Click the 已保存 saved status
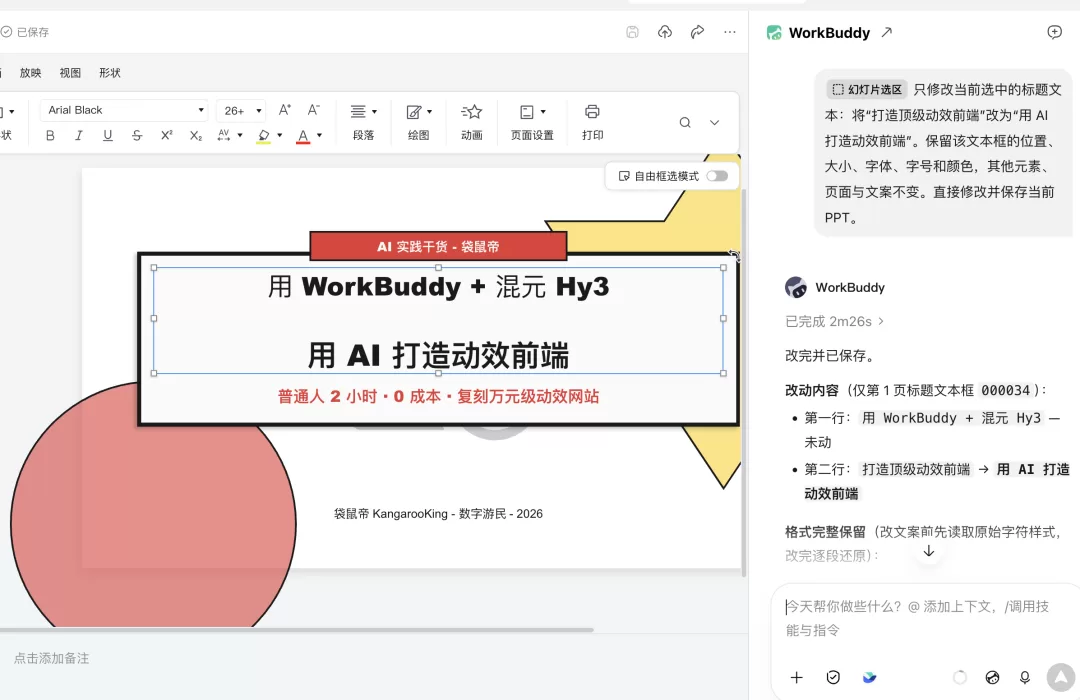This screenshot has width=1080, height=700. 25,32
